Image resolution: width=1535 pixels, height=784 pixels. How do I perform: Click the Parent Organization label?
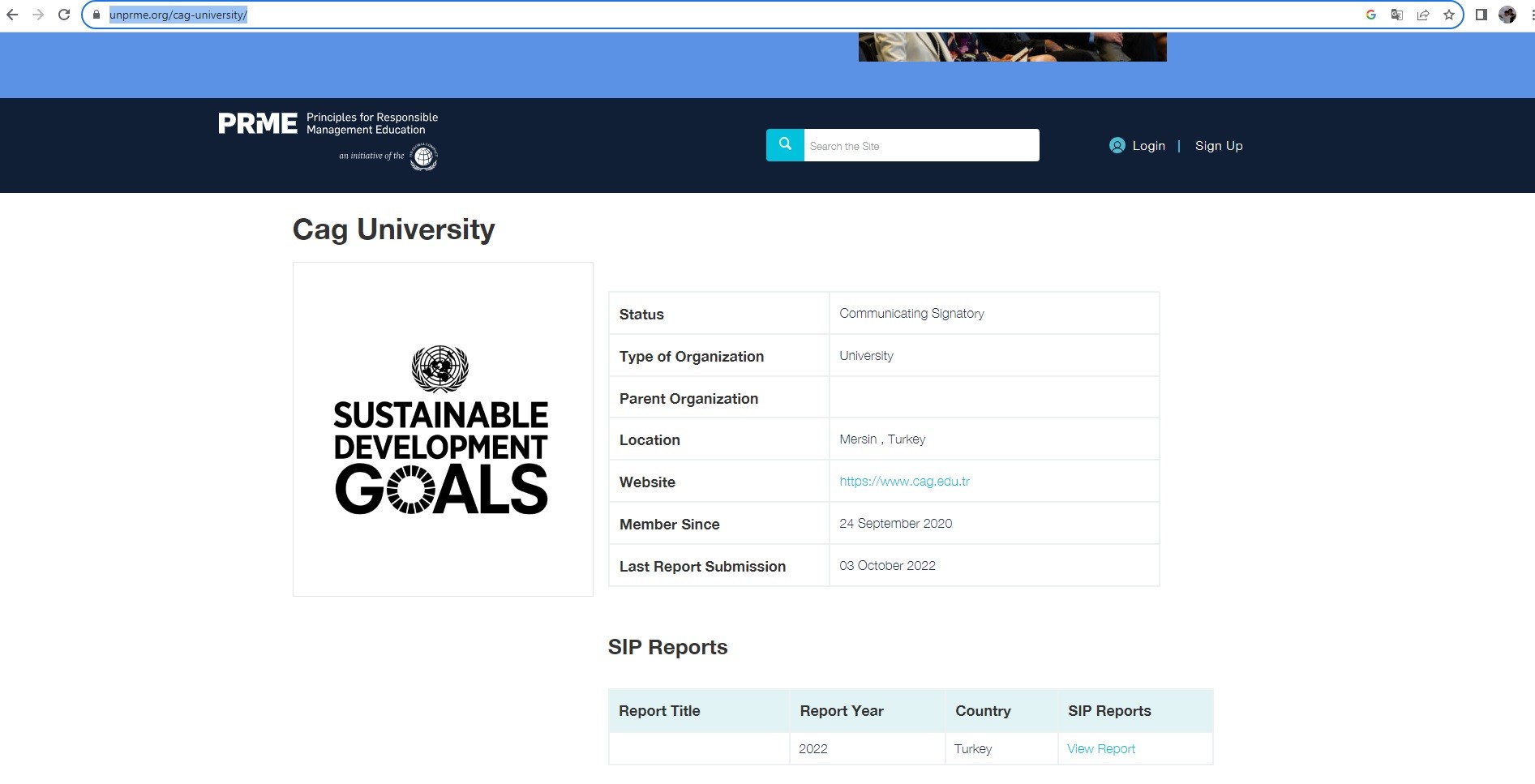pos(688,399)
